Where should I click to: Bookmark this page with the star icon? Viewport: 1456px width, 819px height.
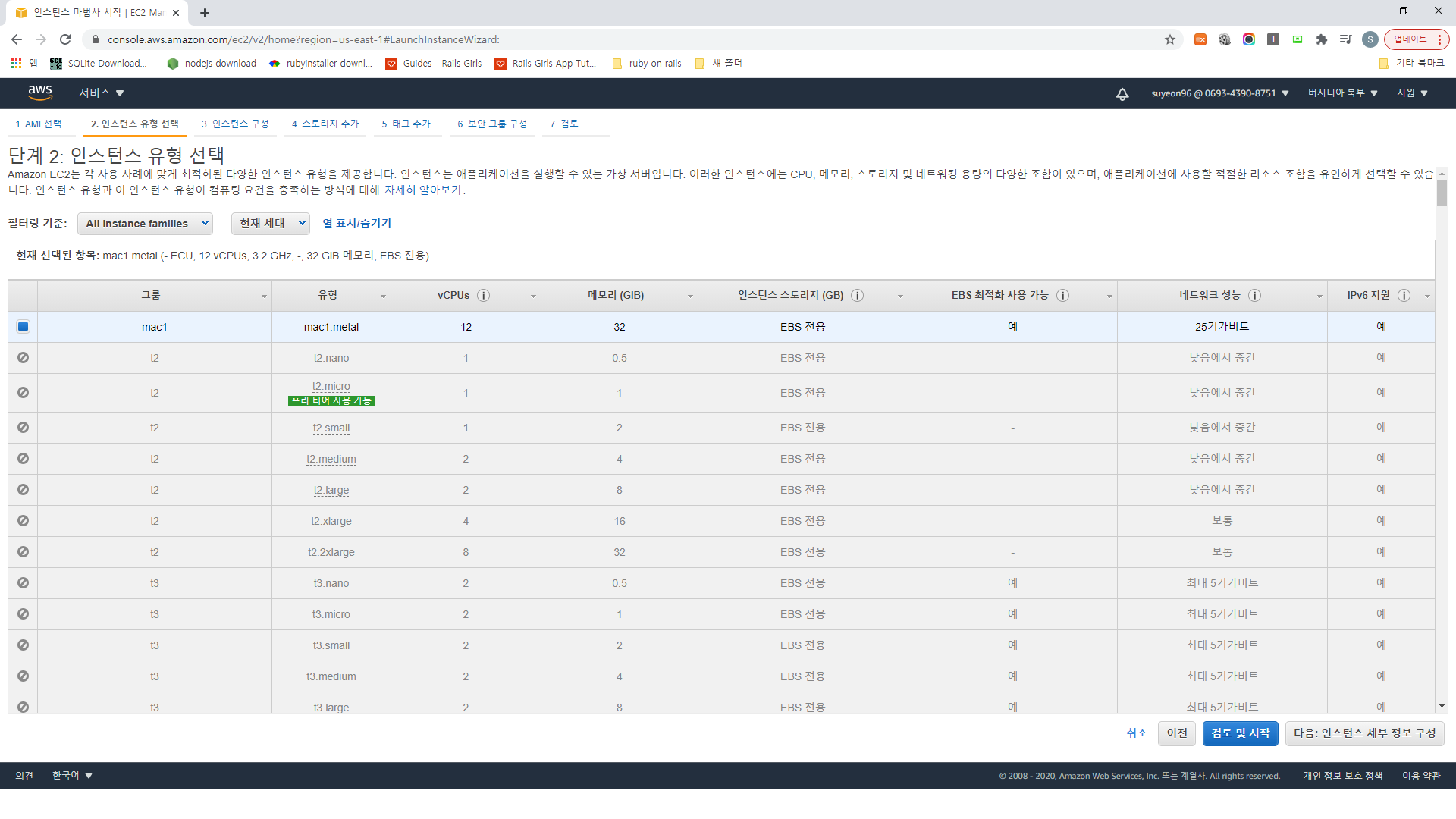[1169, 39]
